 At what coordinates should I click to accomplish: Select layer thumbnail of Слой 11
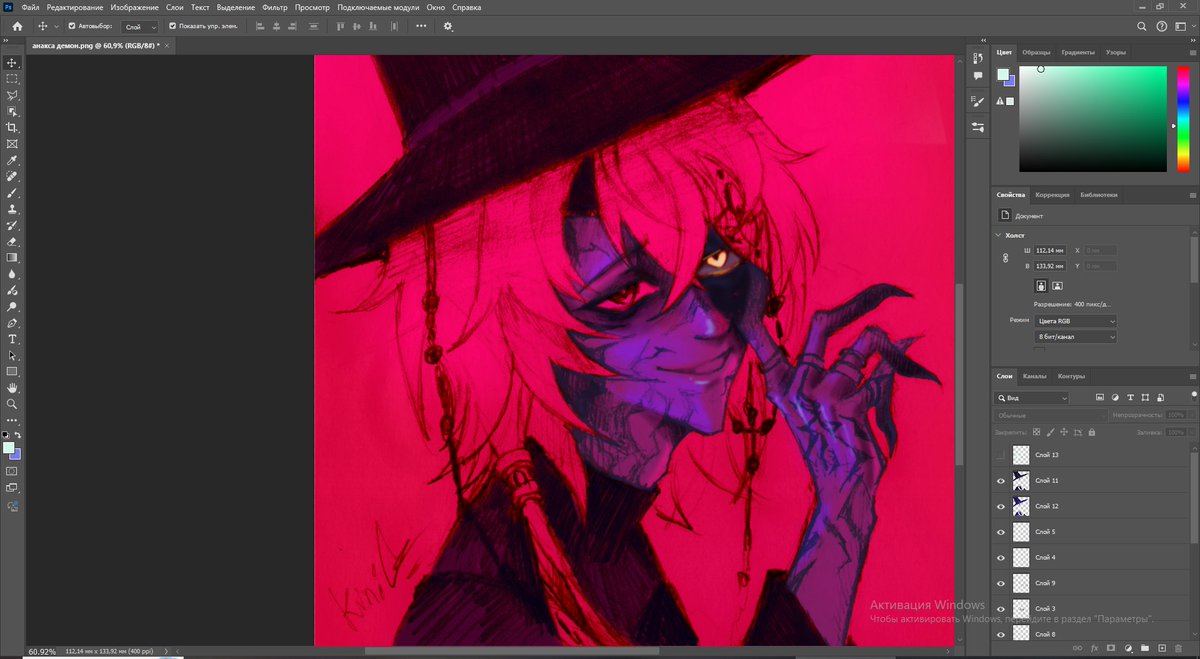coord(1021,480)
